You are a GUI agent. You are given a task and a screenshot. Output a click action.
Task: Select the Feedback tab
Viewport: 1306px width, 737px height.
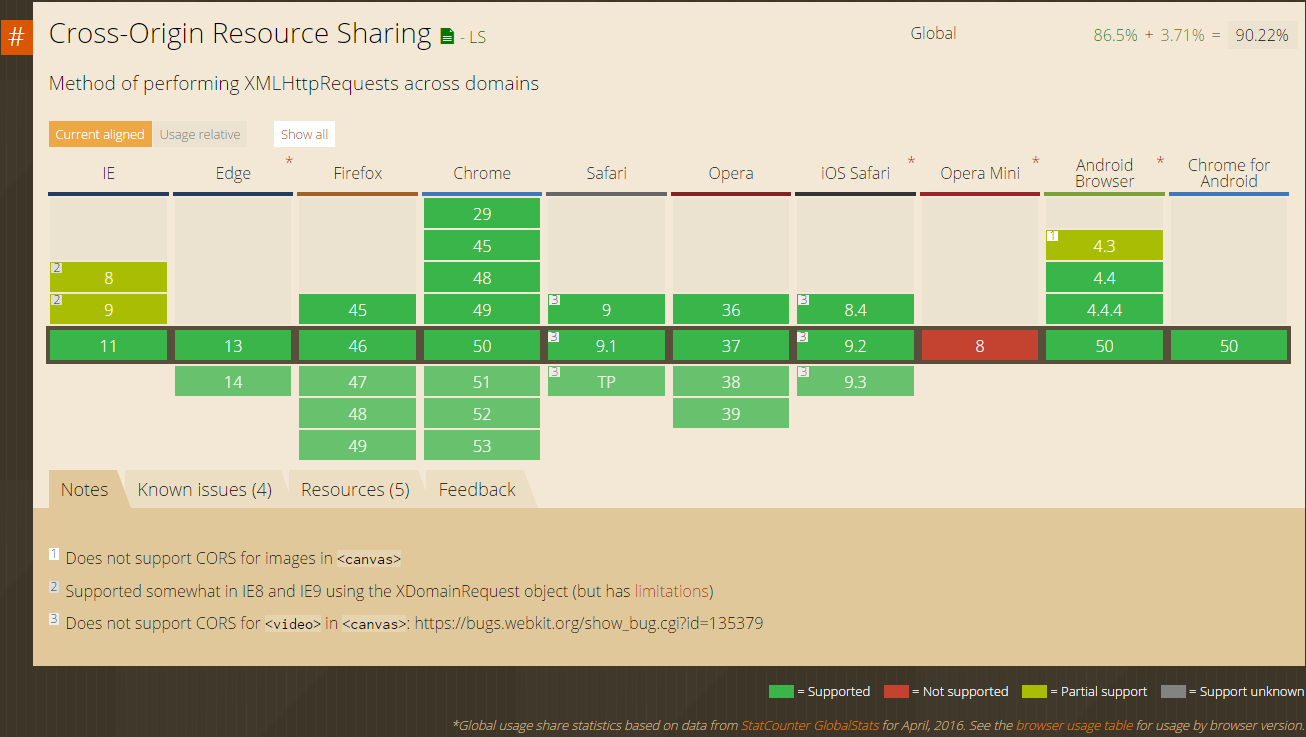pyautogui.click(x=477, y=489)
